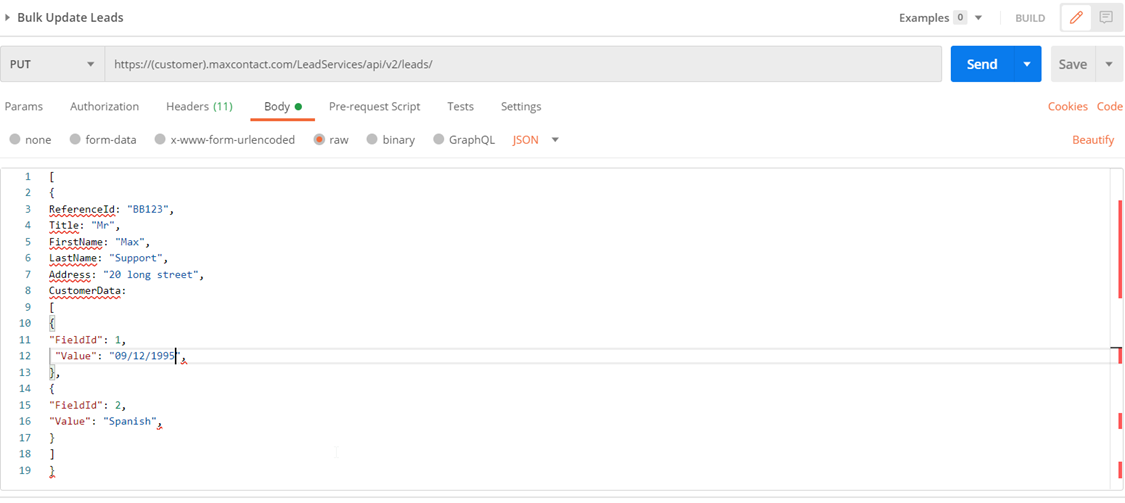Click the "Value": "09/12/1995" line
The height and width of the screenshot is (503, 1125).
pos(120,356)
